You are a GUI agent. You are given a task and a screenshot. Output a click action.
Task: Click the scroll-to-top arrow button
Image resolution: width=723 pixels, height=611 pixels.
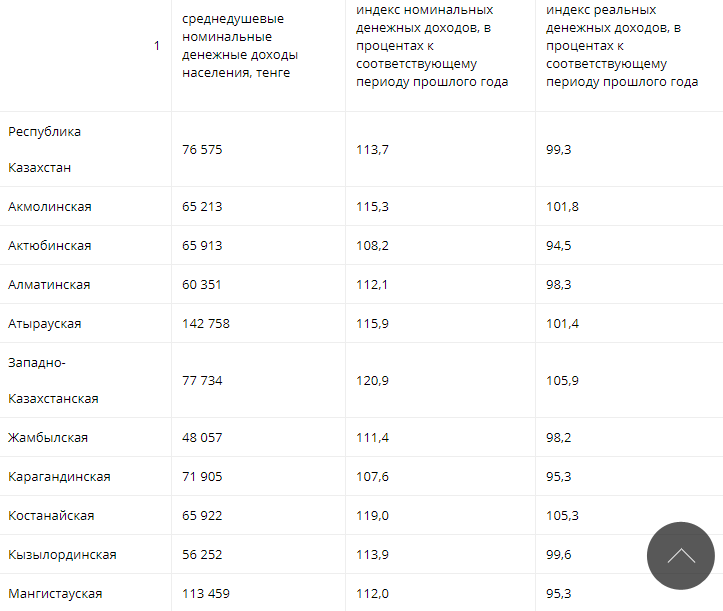point(681,556)
